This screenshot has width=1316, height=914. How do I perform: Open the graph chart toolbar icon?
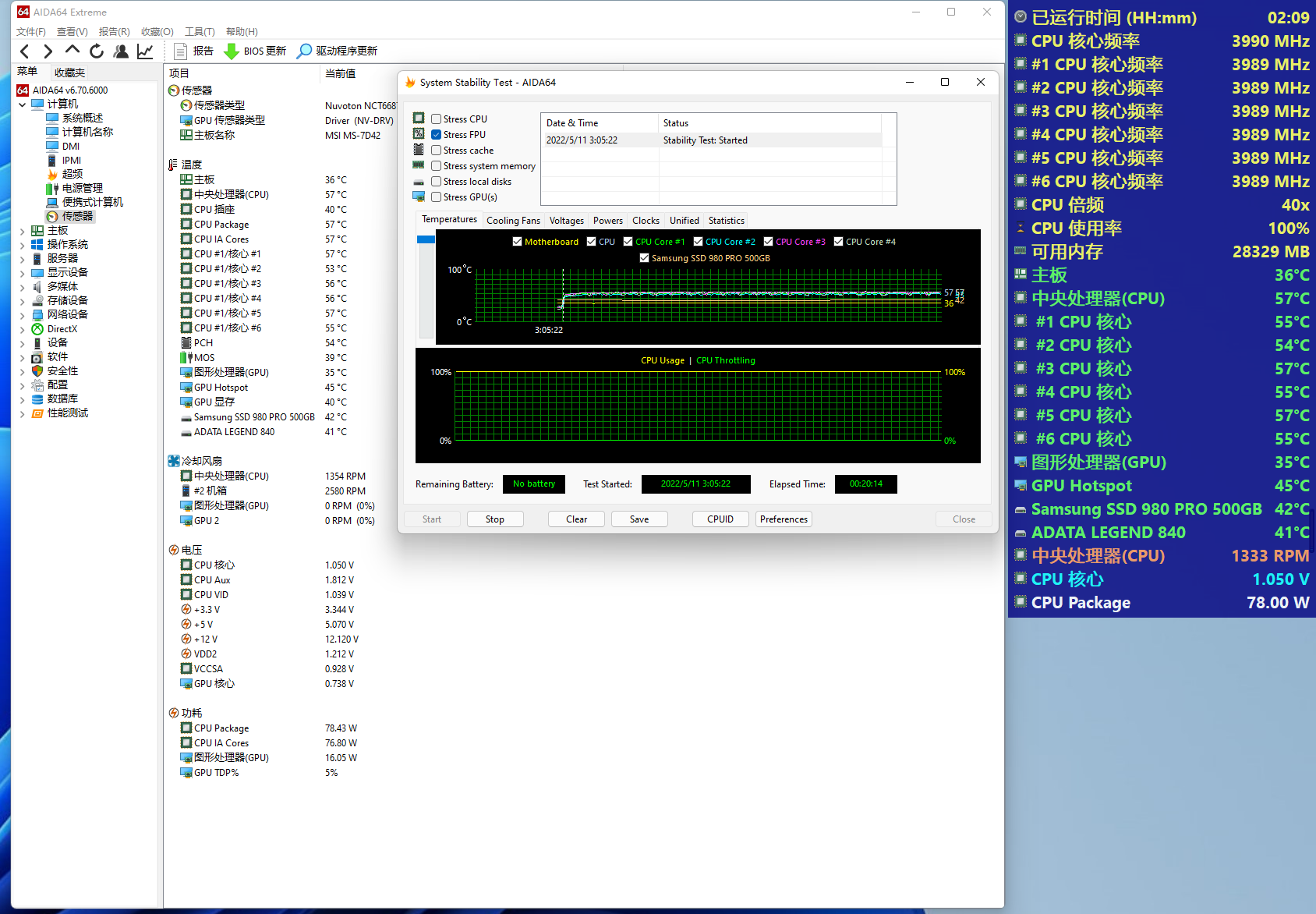point(145,51)
